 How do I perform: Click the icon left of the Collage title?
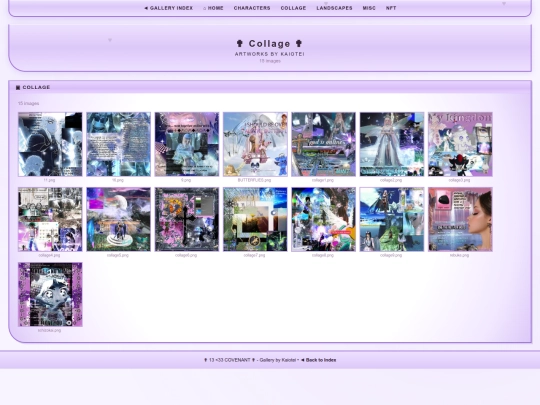[240, 43]
